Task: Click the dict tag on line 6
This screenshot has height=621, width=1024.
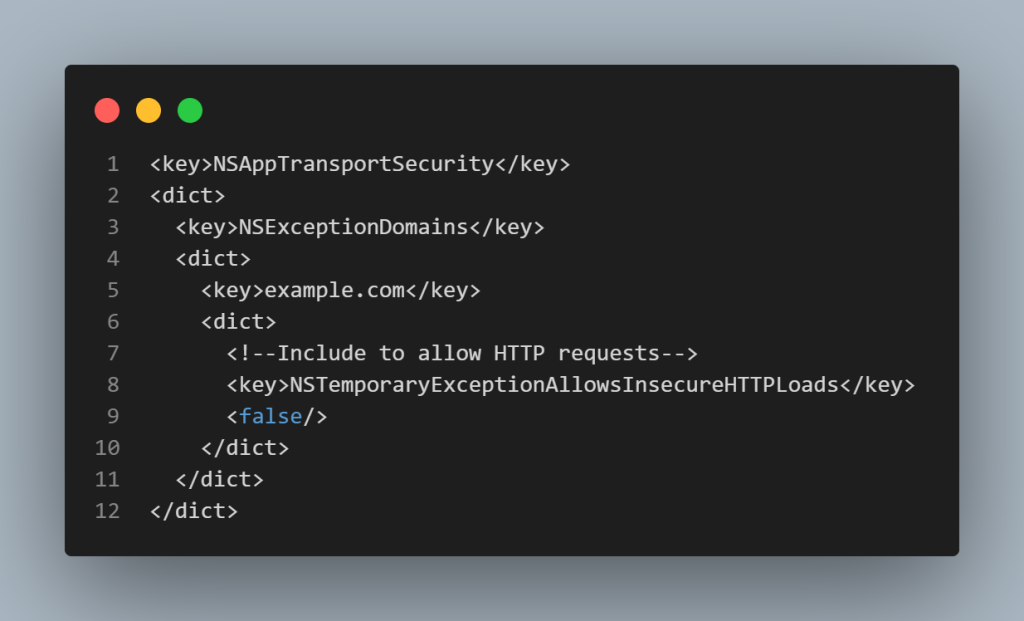Action: pos(238,321)
